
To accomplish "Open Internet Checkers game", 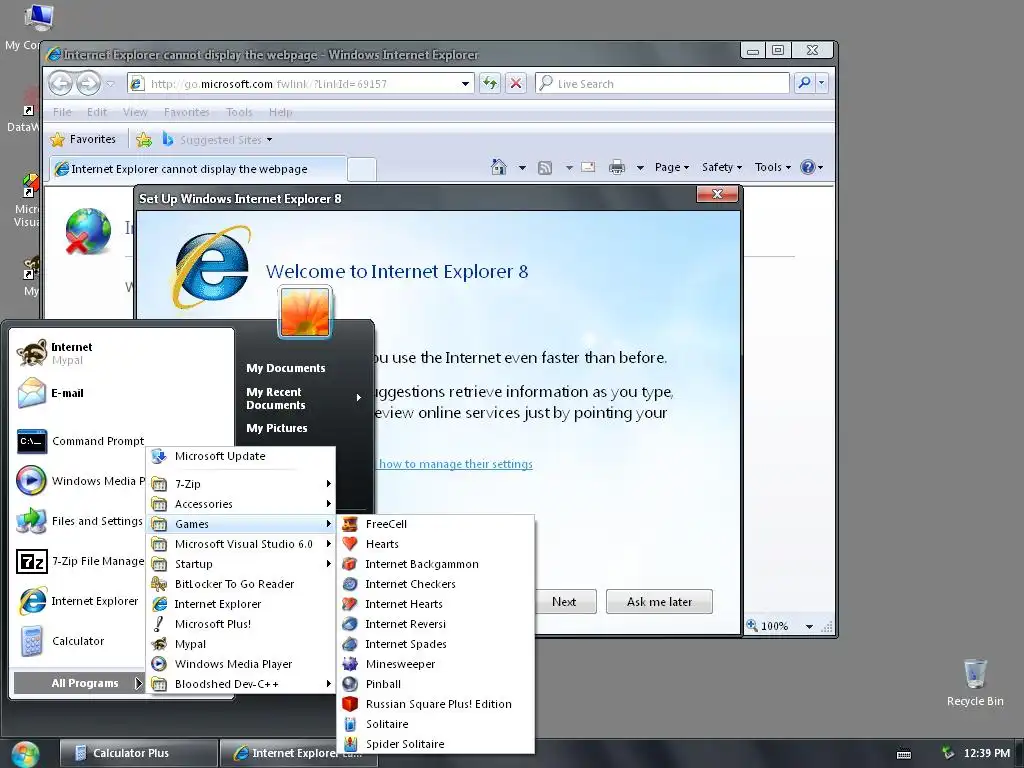I will pos(436,584).
